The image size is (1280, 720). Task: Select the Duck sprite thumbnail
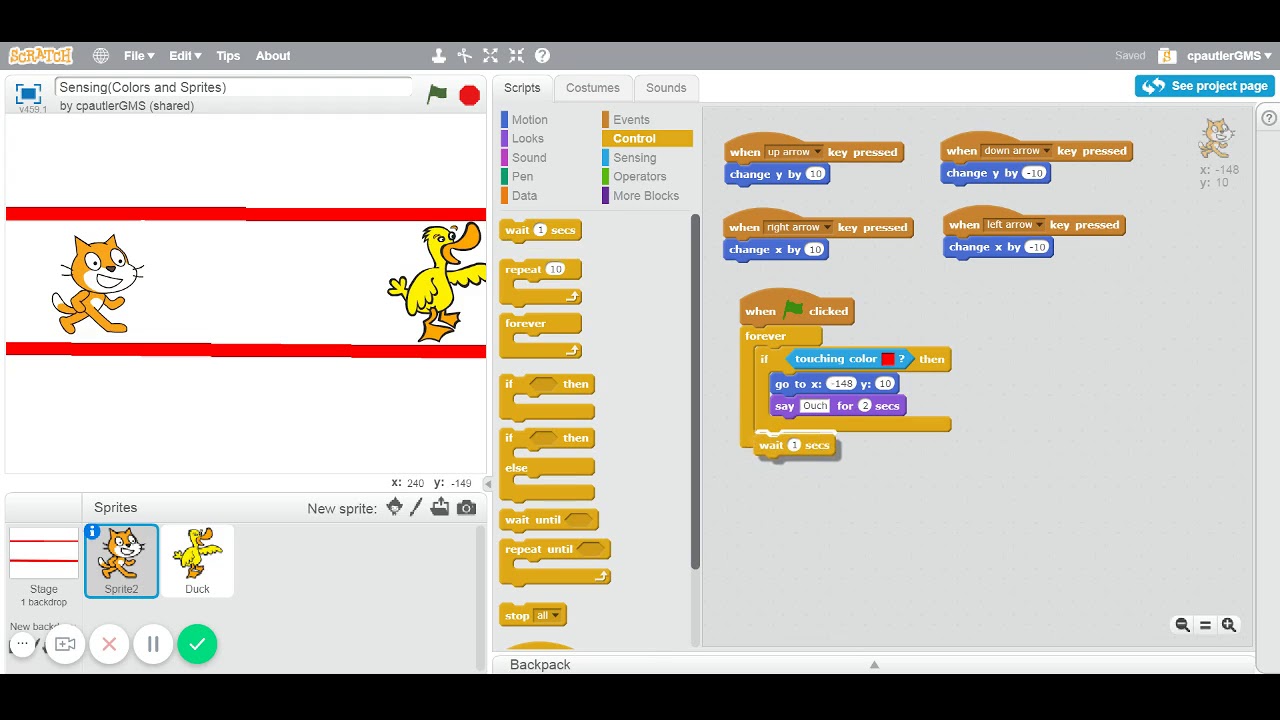197,561
